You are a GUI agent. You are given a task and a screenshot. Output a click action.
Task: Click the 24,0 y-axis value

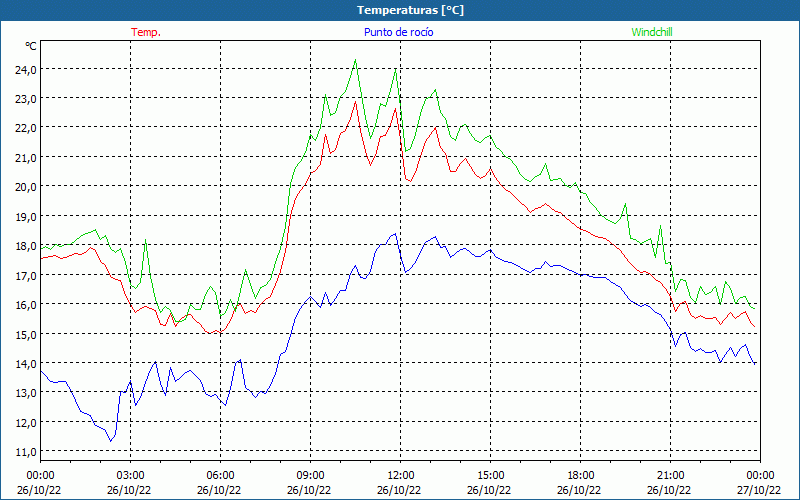click(x=26, y=69)
